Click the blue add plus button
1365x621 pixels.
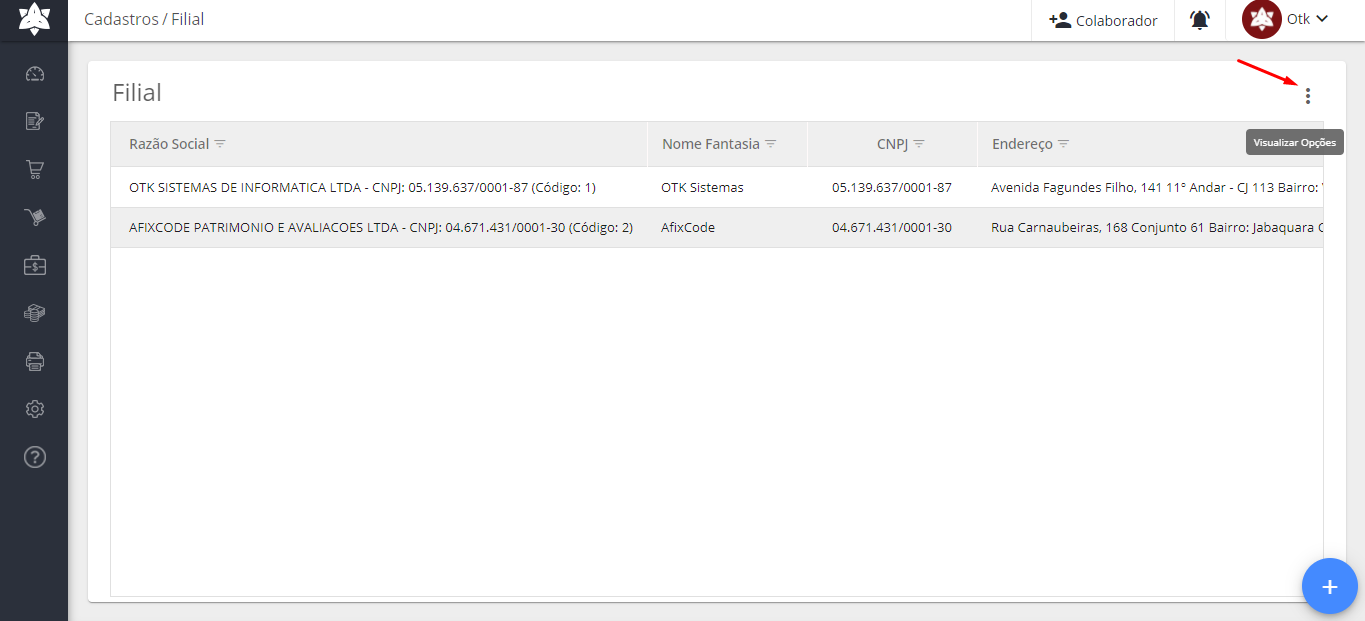click(x=1329, y=586)
